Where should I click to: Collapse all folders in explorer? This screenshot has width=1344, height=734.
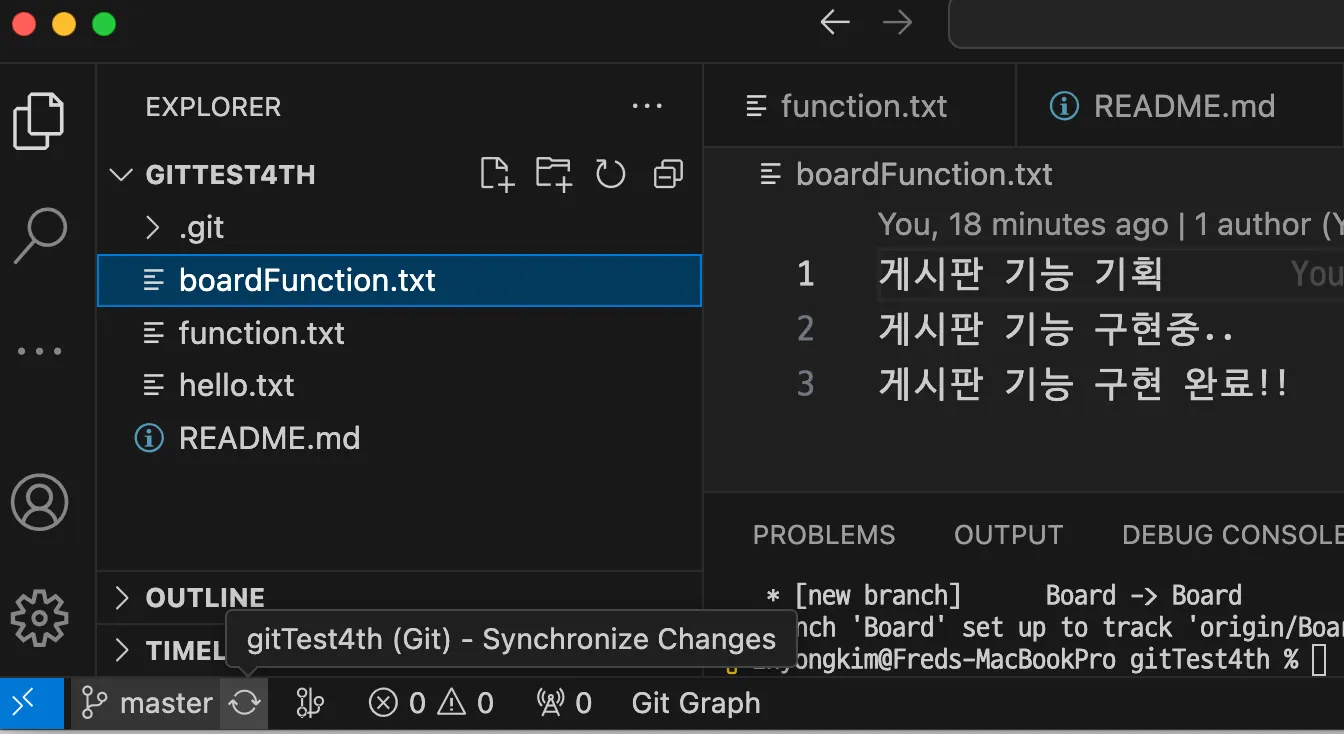(x=667, y=175)
